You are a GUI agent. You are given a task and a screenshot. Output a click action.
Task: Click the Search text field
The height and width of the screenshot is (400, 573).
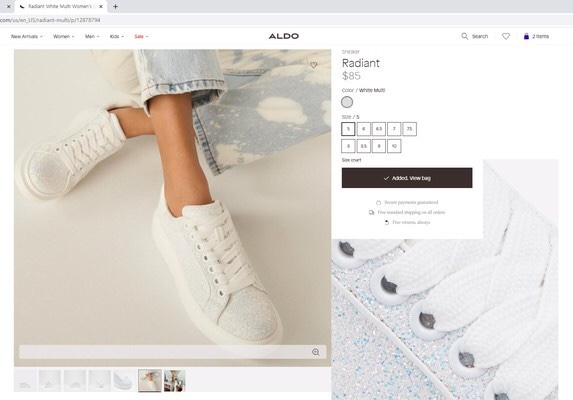pos(480,37)
